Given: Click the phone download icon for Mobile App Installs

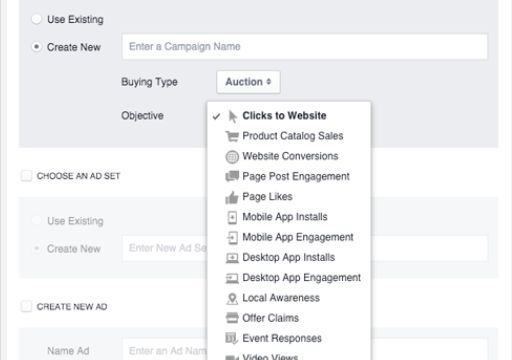Looking at the screenshot, I should click(232, 217).
